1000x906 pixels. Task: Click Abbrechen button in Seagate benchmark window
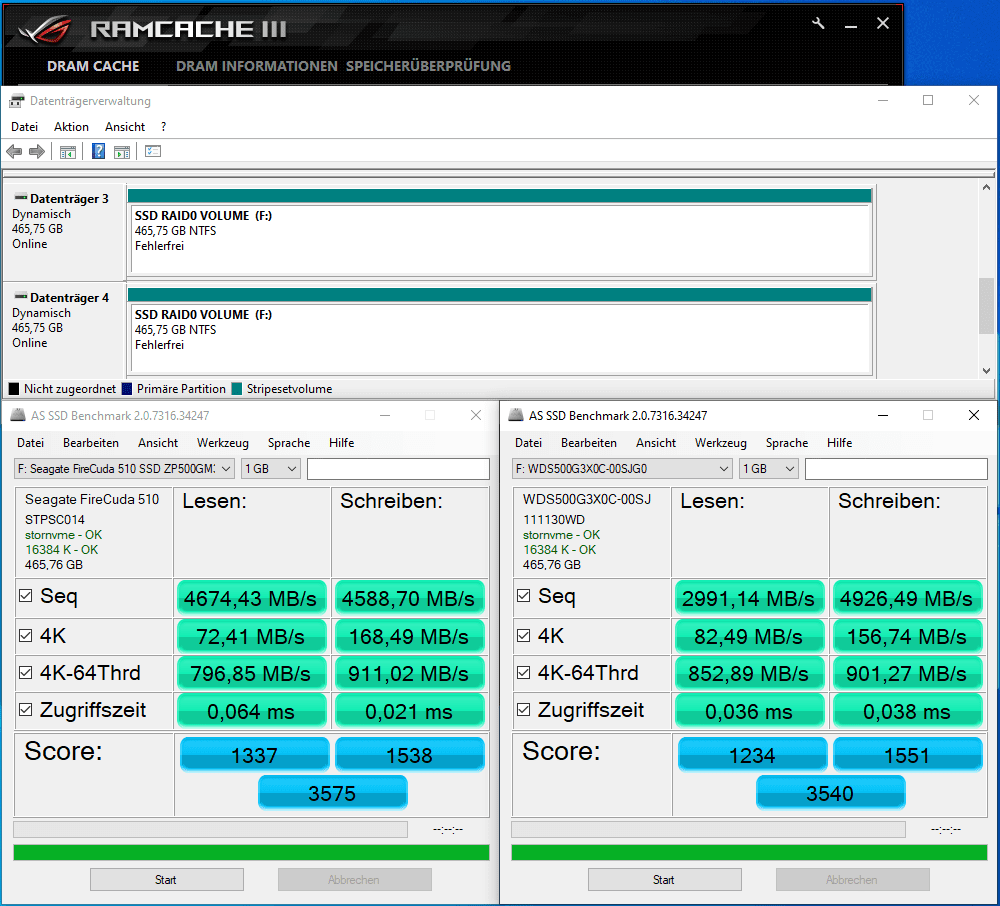tap(355, 879)
